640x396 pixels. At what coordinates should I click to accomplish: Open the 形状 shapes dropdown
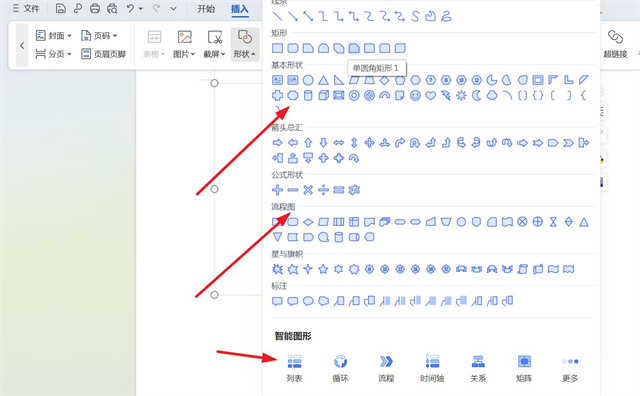(x=244, y=44)
